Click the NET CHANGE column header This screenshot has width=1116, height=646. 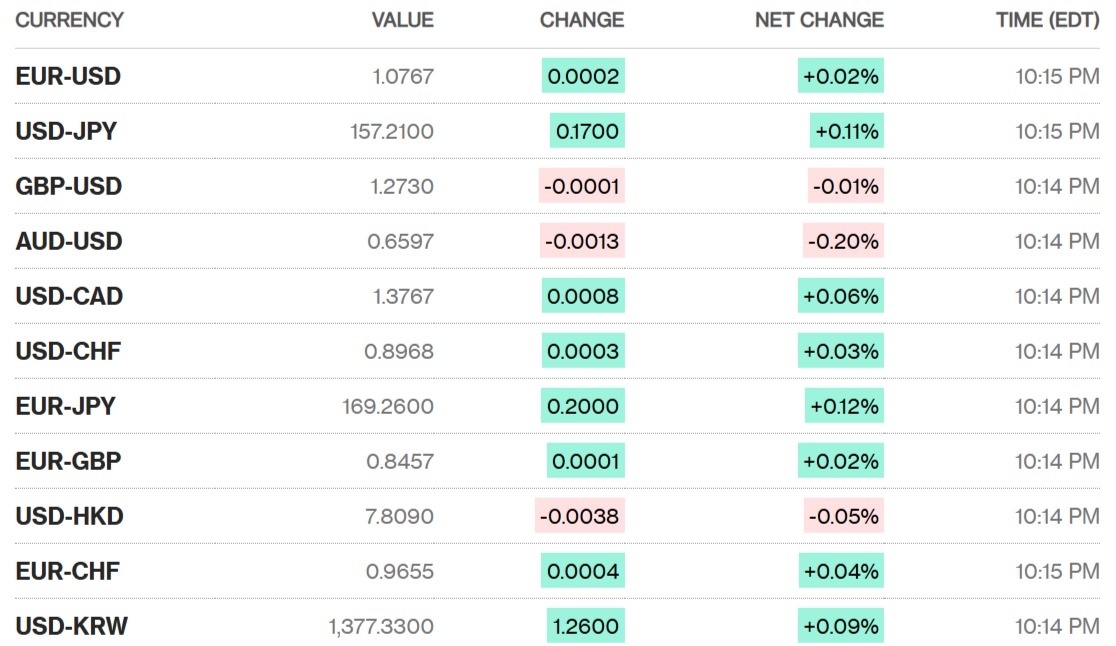(819, 20)
